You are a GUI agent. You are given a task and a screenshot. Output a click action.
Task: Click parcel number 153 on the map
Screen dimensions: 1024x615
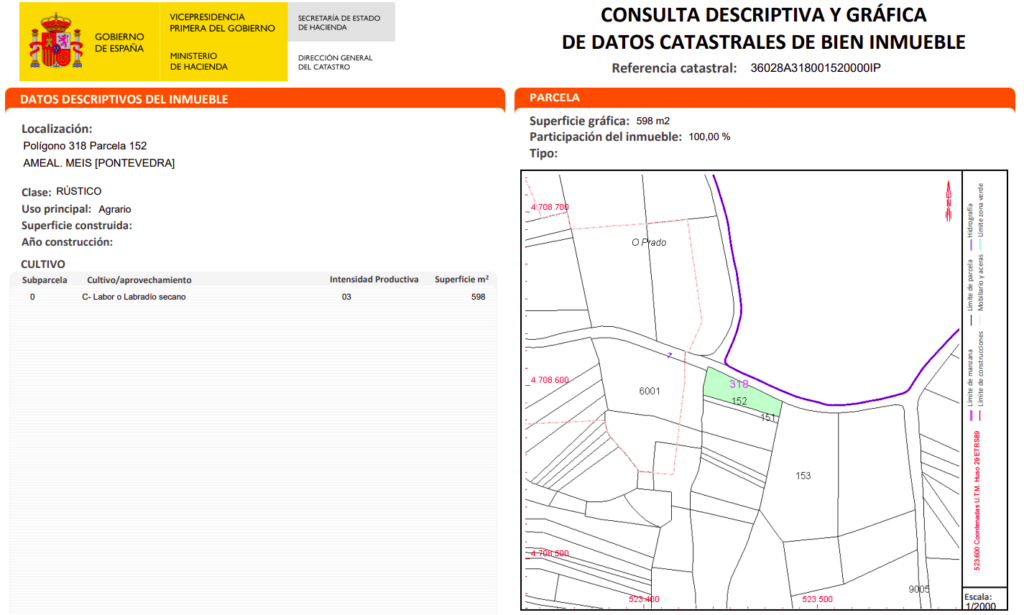coord(803,476)
